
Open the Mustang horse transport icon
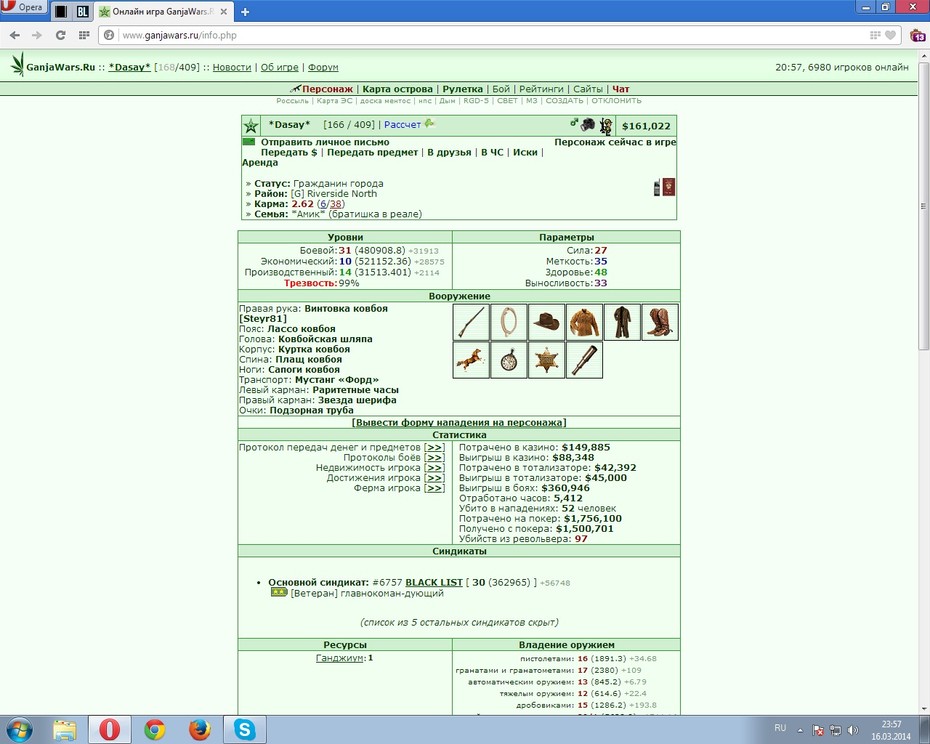point(472,360)
